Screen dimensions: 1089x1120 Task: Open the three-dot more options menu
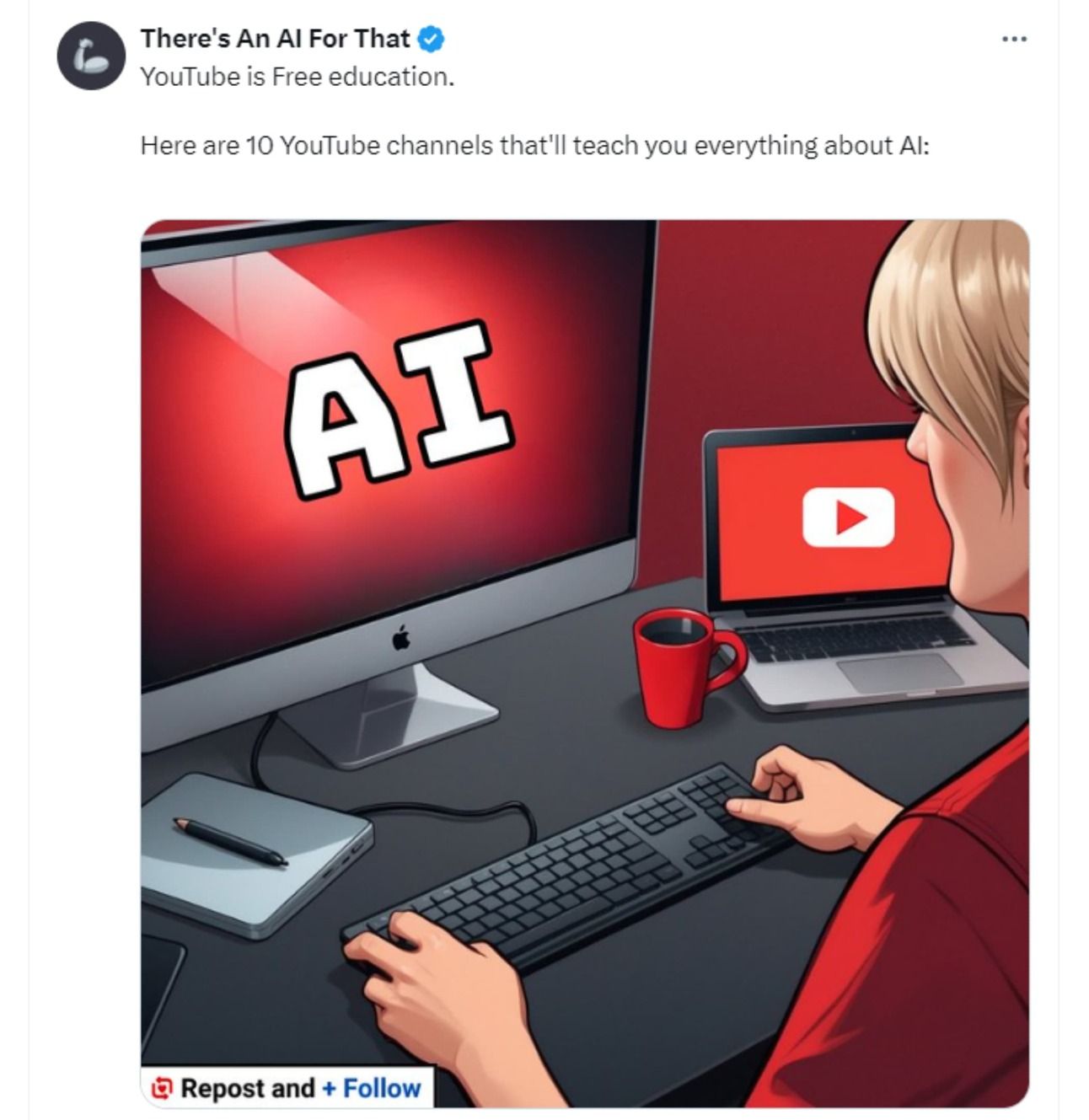click(1014, 39)
